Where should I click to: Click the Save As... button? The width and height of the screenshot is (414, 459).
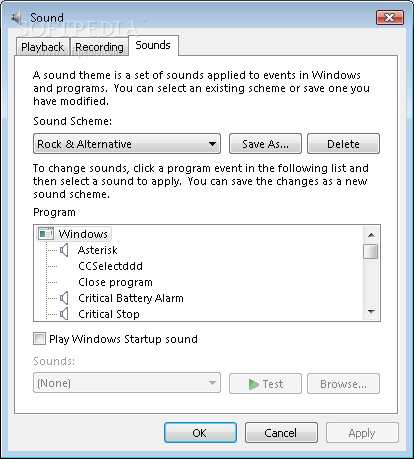tap(265, 144)
